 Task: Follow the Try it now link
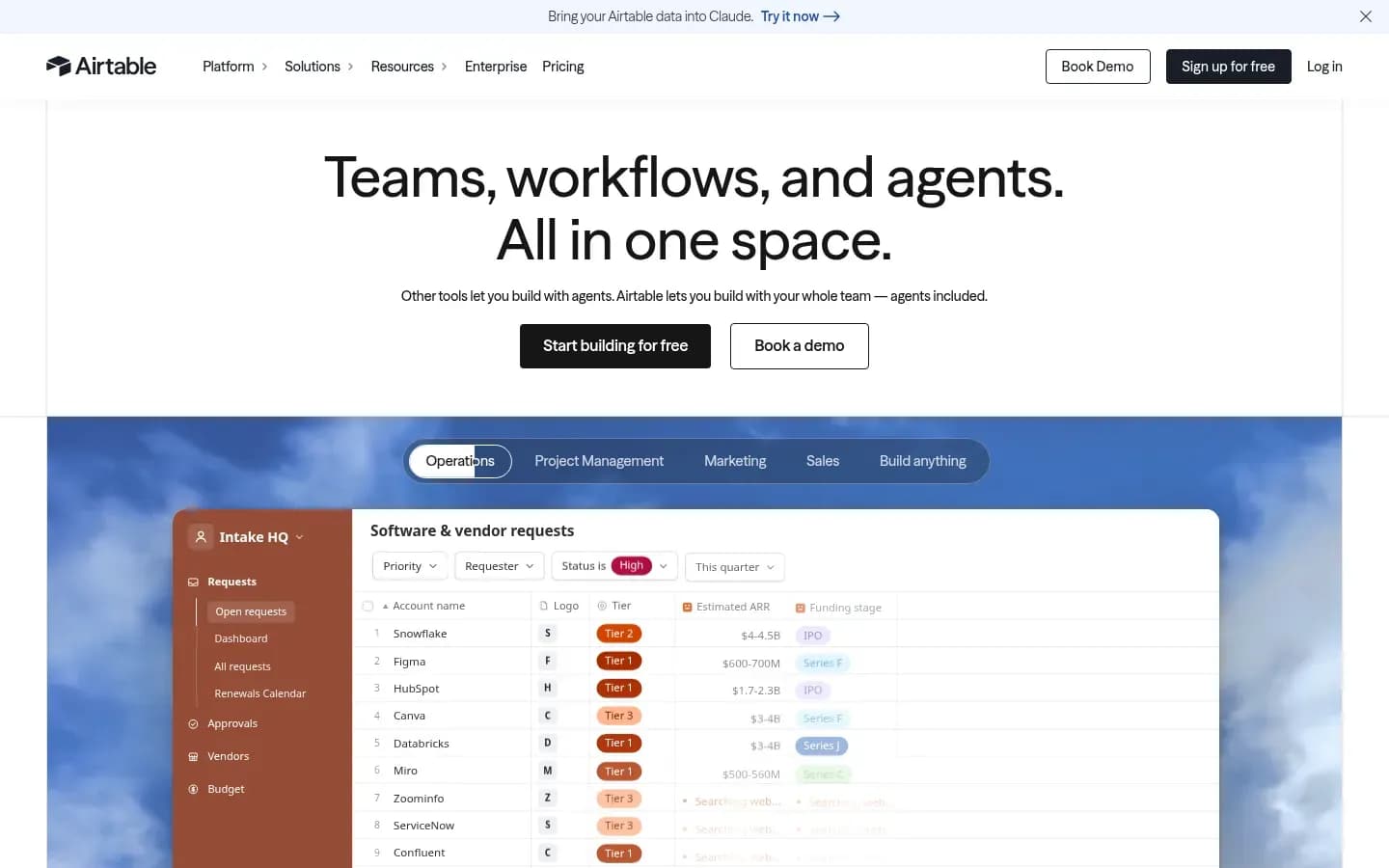point(800,16)
